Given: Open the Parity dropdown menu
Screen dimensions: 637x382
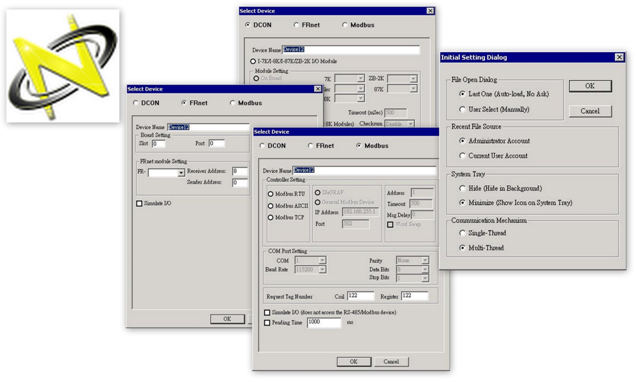Looking at the screenshot, I should click(425, 260).
